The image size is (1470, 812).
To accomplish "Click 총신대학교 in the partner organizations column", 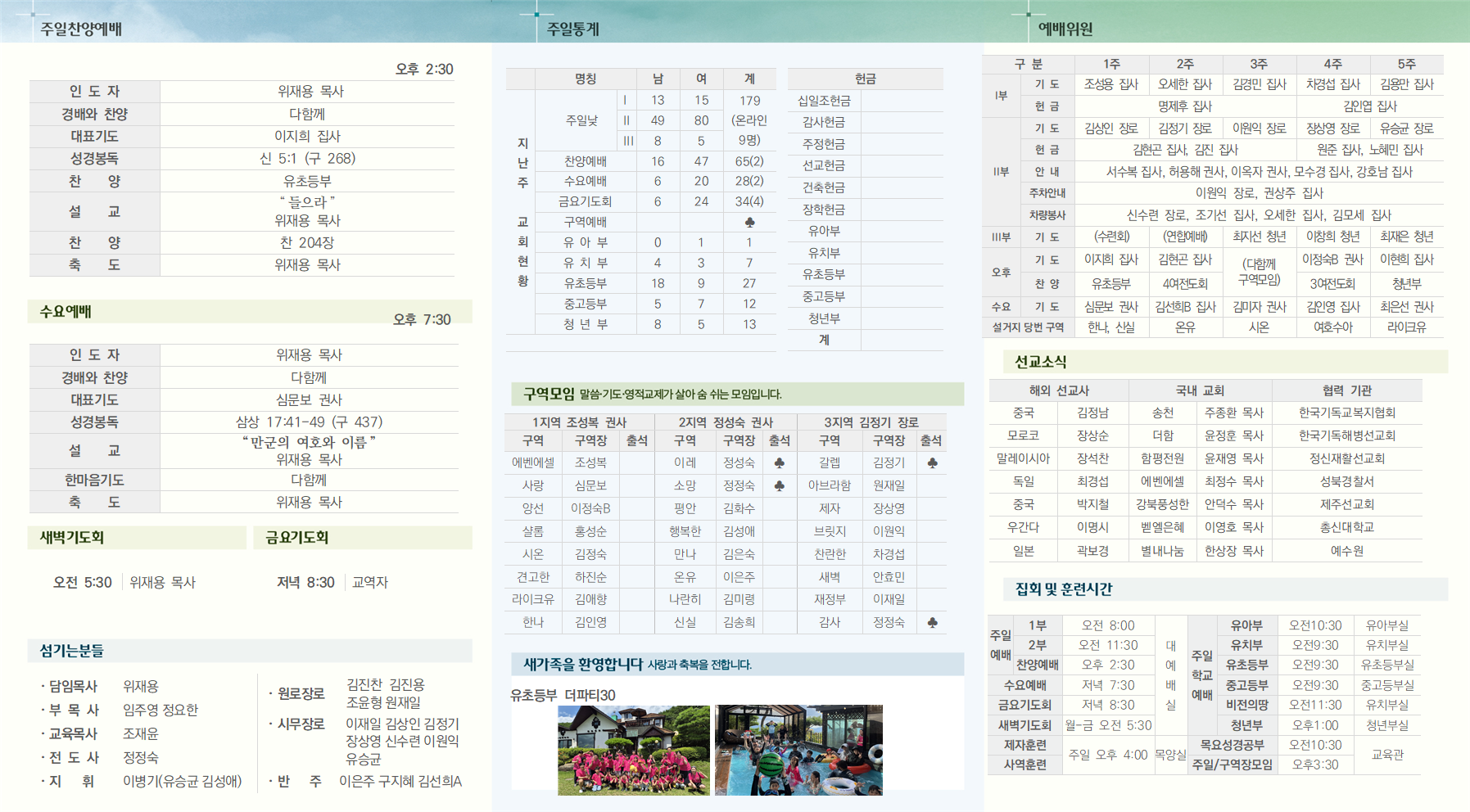I will click(x=1347, y=528).
